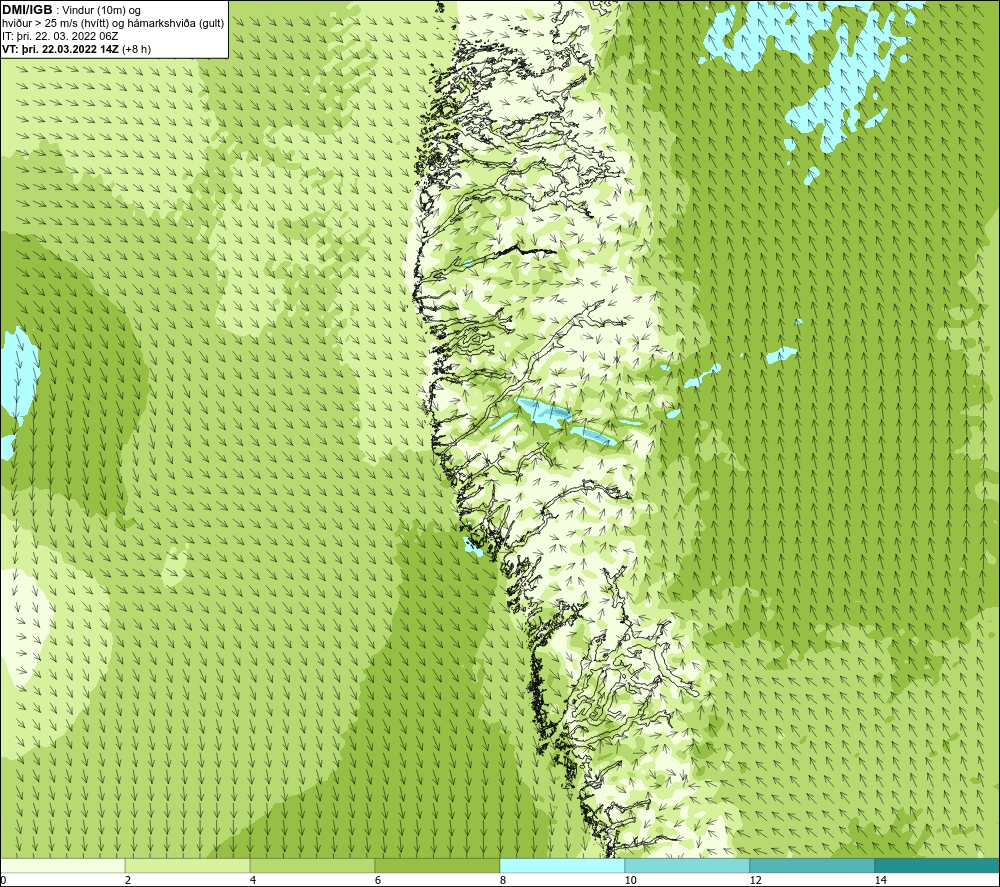Click the 8–10 m/s light cyan legend swatch
1000x887 pixels.
(562, 866)
